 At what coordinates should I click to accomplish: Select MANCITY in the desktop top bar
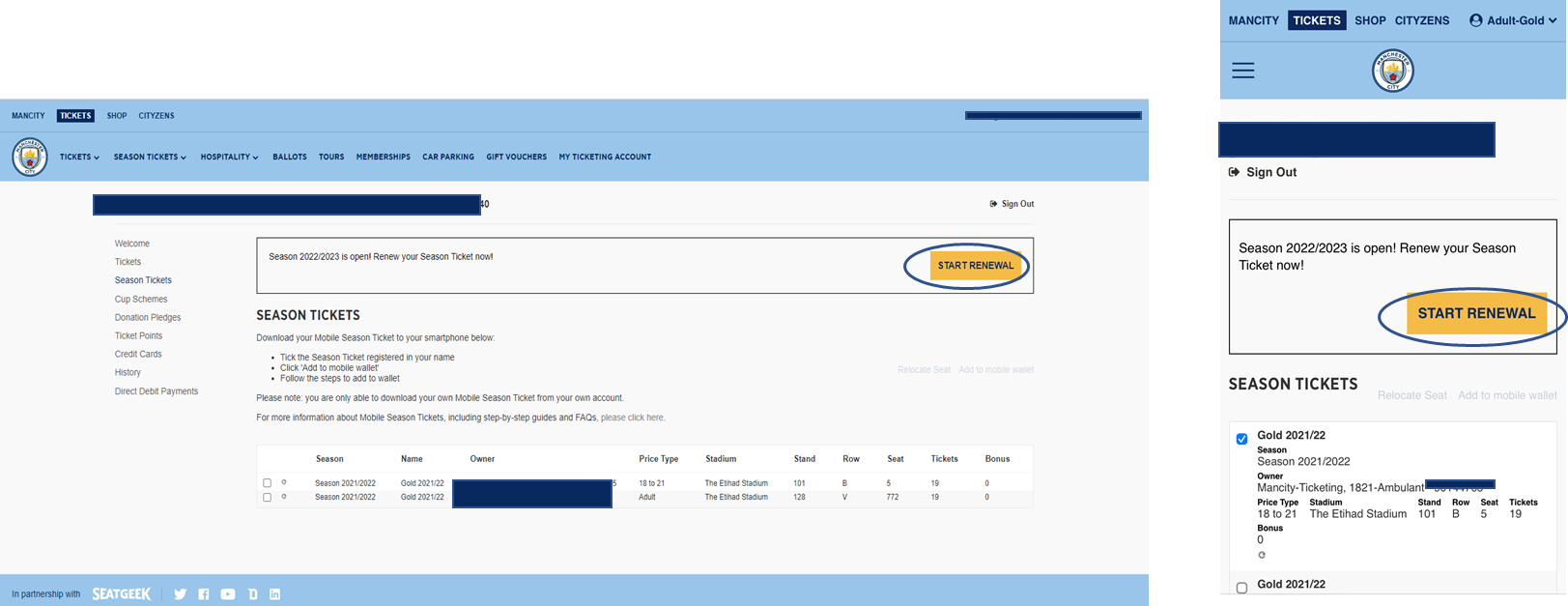(28, 116)
